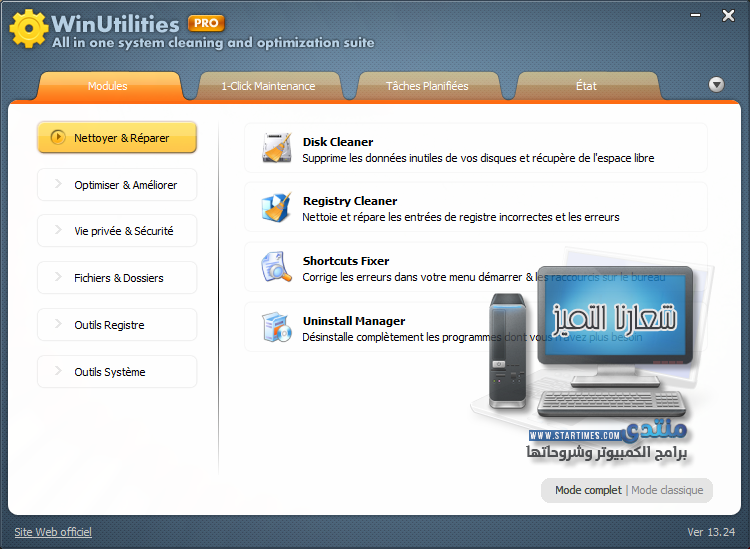
Task: Select the Outils Système category
Action: (x=117, y=372)
